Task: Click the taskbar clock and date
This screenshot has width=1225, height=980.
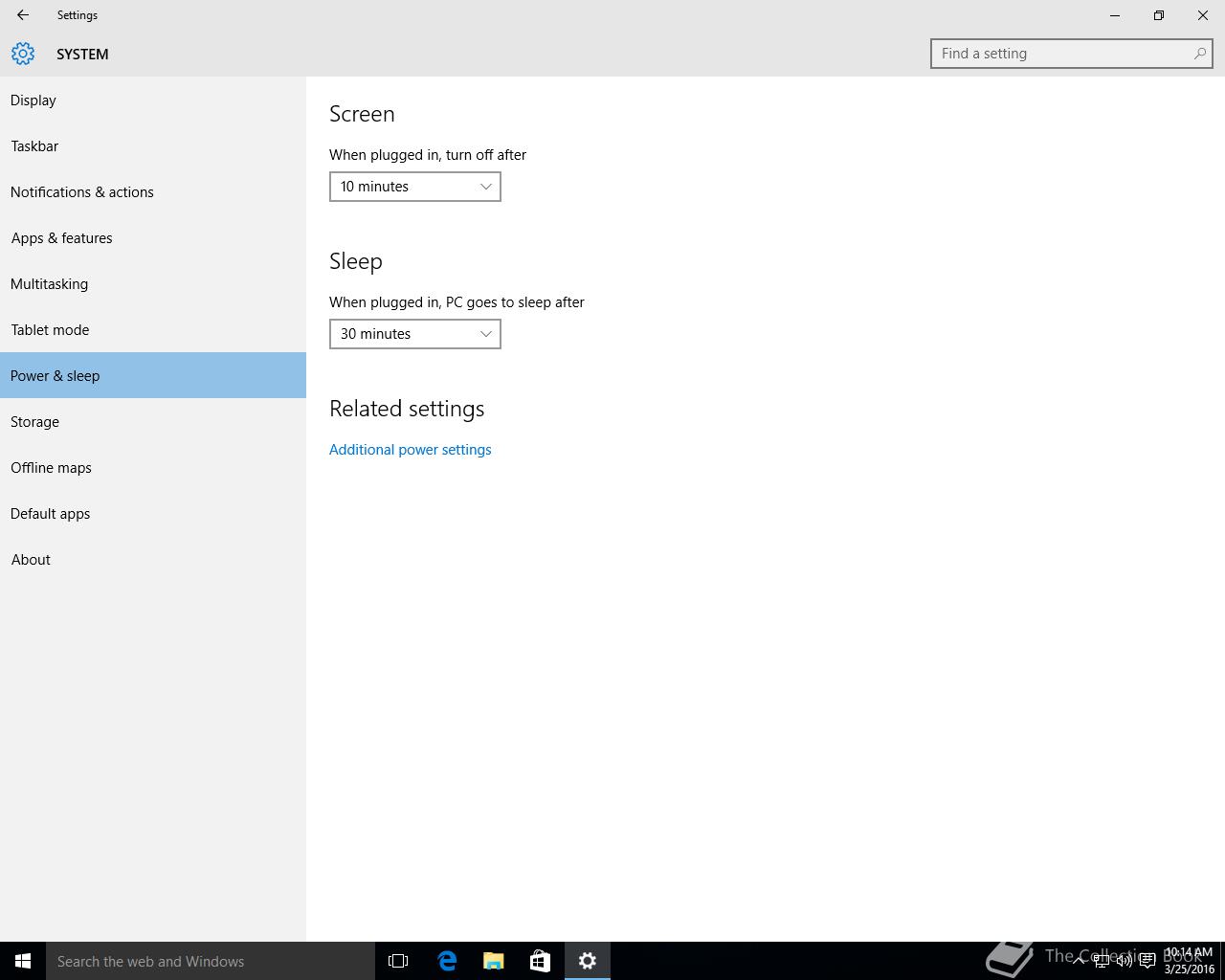Action: (x=1189, y=961)
